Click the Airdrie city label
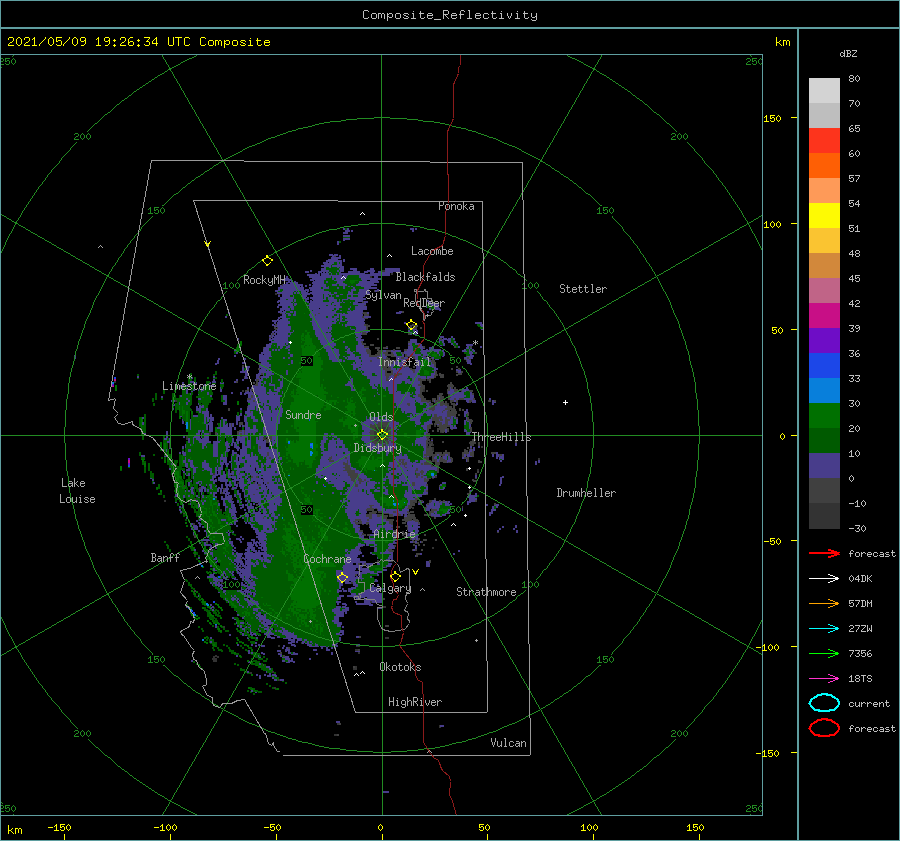 pos(394,534)
